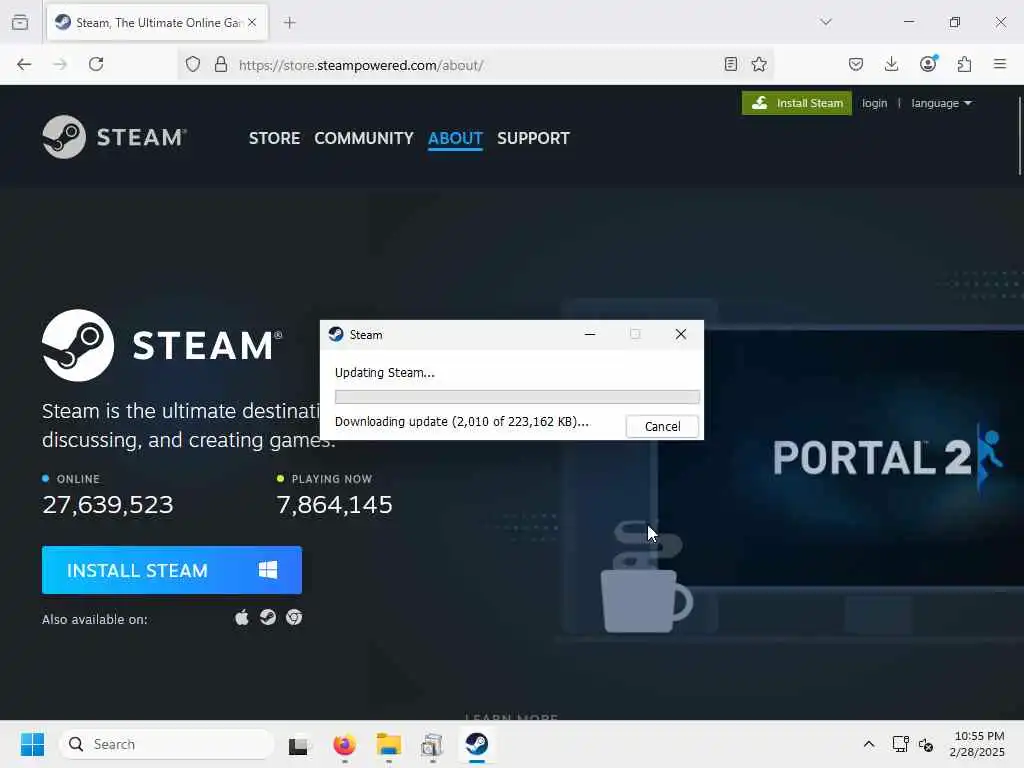Expand the list all tabs chevron

[x=826, y=22]
